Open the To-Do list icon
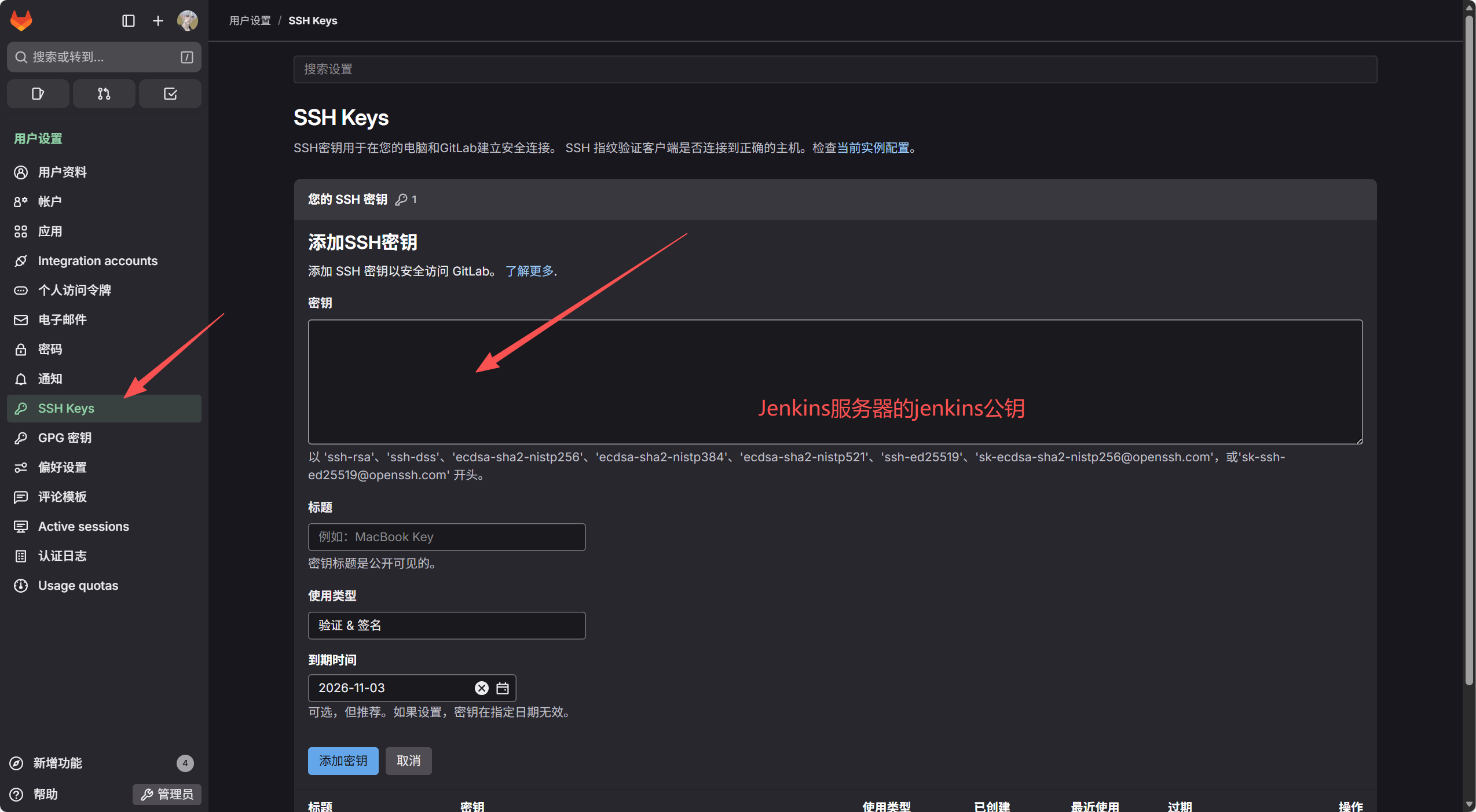The height and width of the screenshot is (812, 1476). [x=170, y=94]
